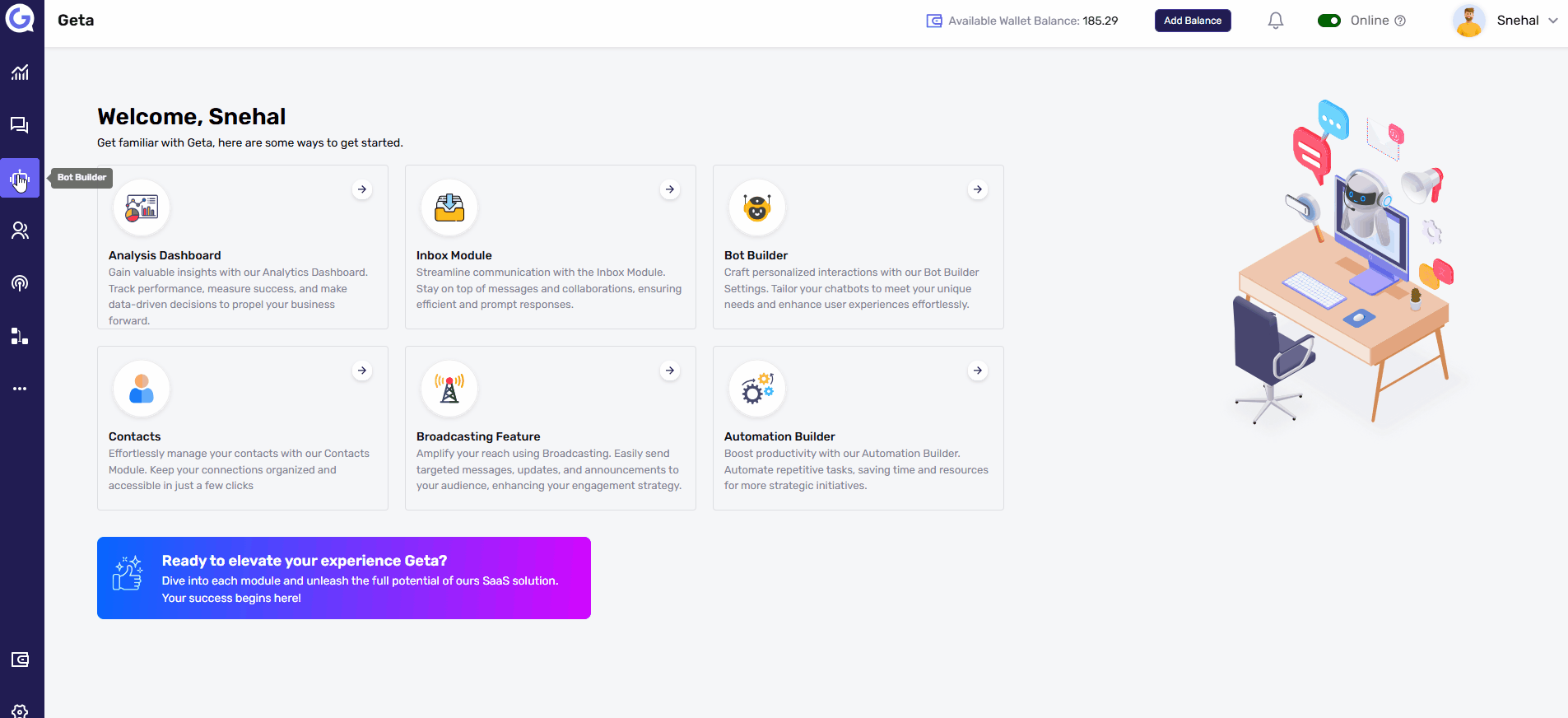Image resolution: width=1568 pixels, height=718 pixels.
Task: Open the automation builder sidebar icon
Action: pos(20,336)
